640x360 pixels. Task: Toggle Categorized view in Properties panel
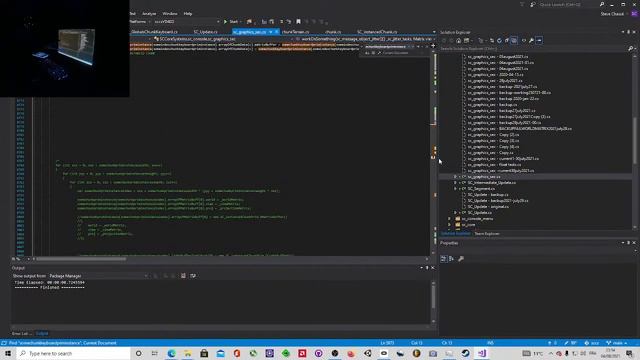[x=444, y=258]
